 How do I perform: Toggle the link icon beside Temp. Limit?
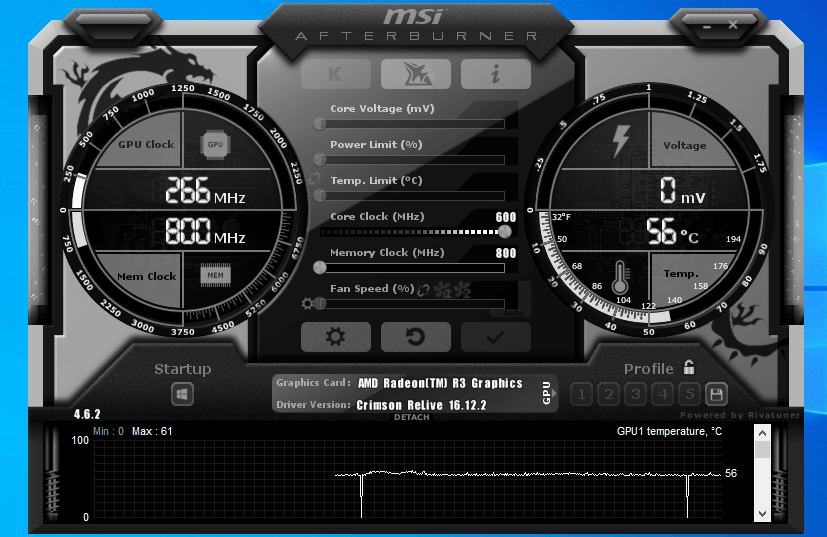pyautogui.click(x=314, y=179)
